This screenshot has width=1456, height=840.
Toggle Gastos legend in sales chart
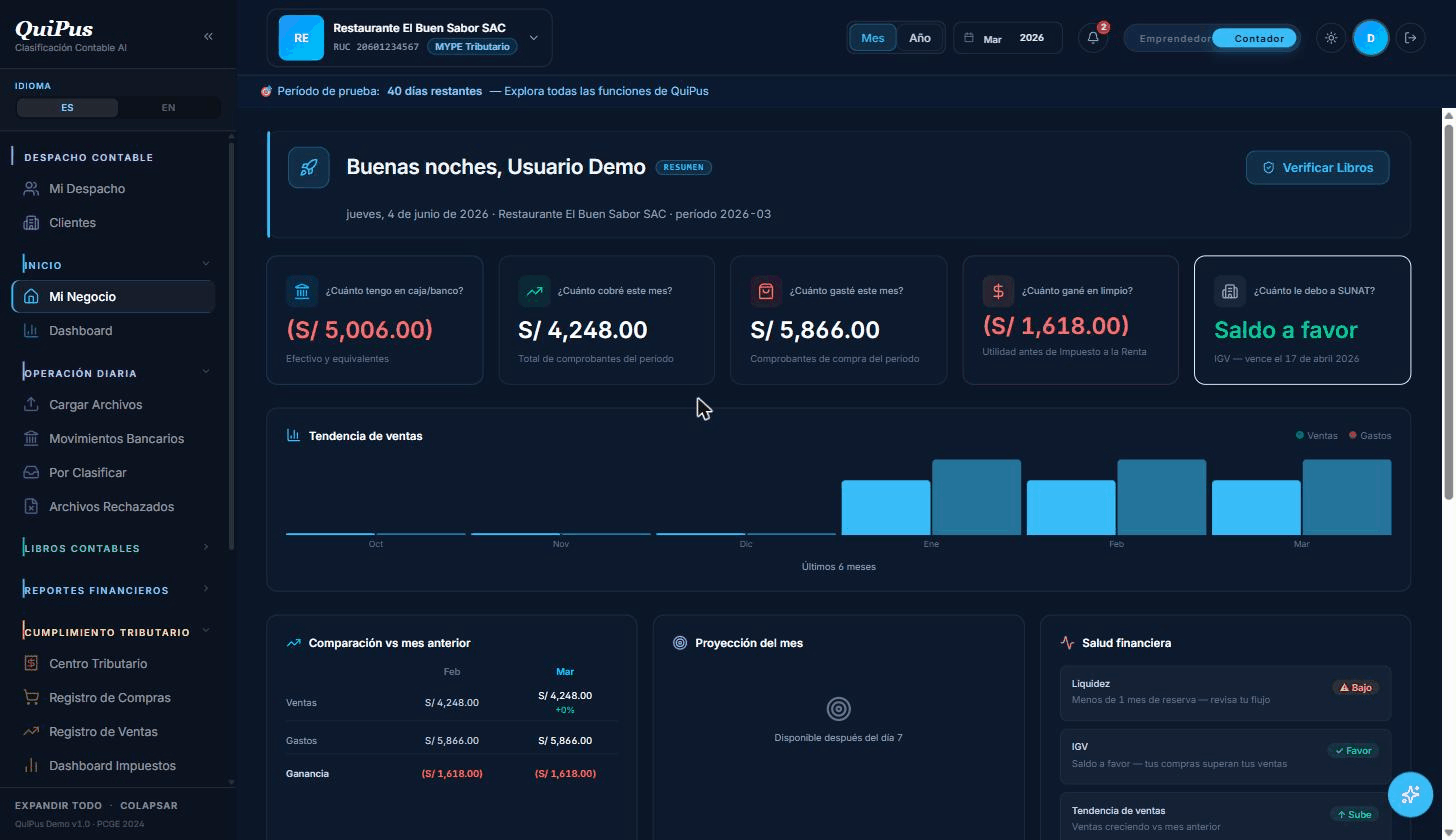[1370, 435]
